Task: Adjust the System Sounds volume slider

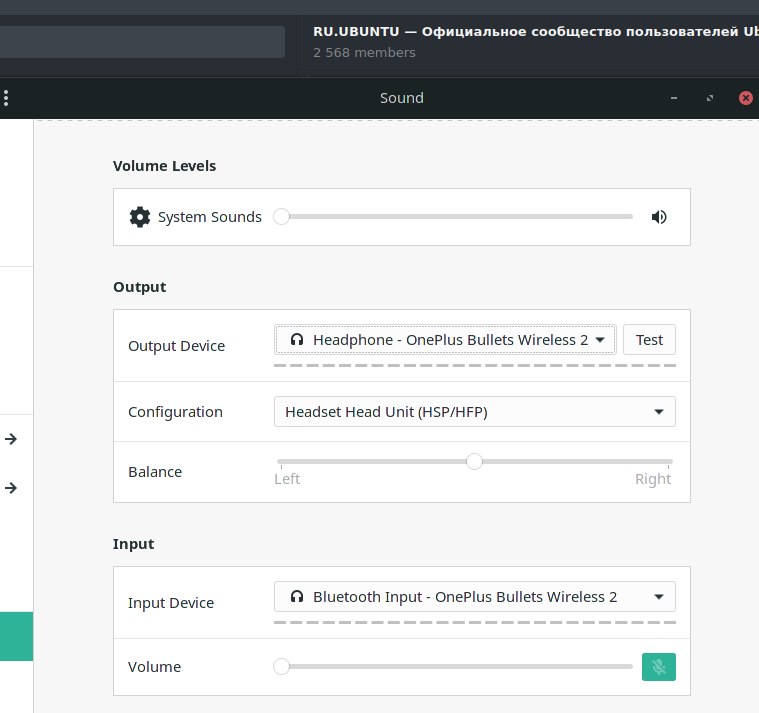Action: coord(453,216)
